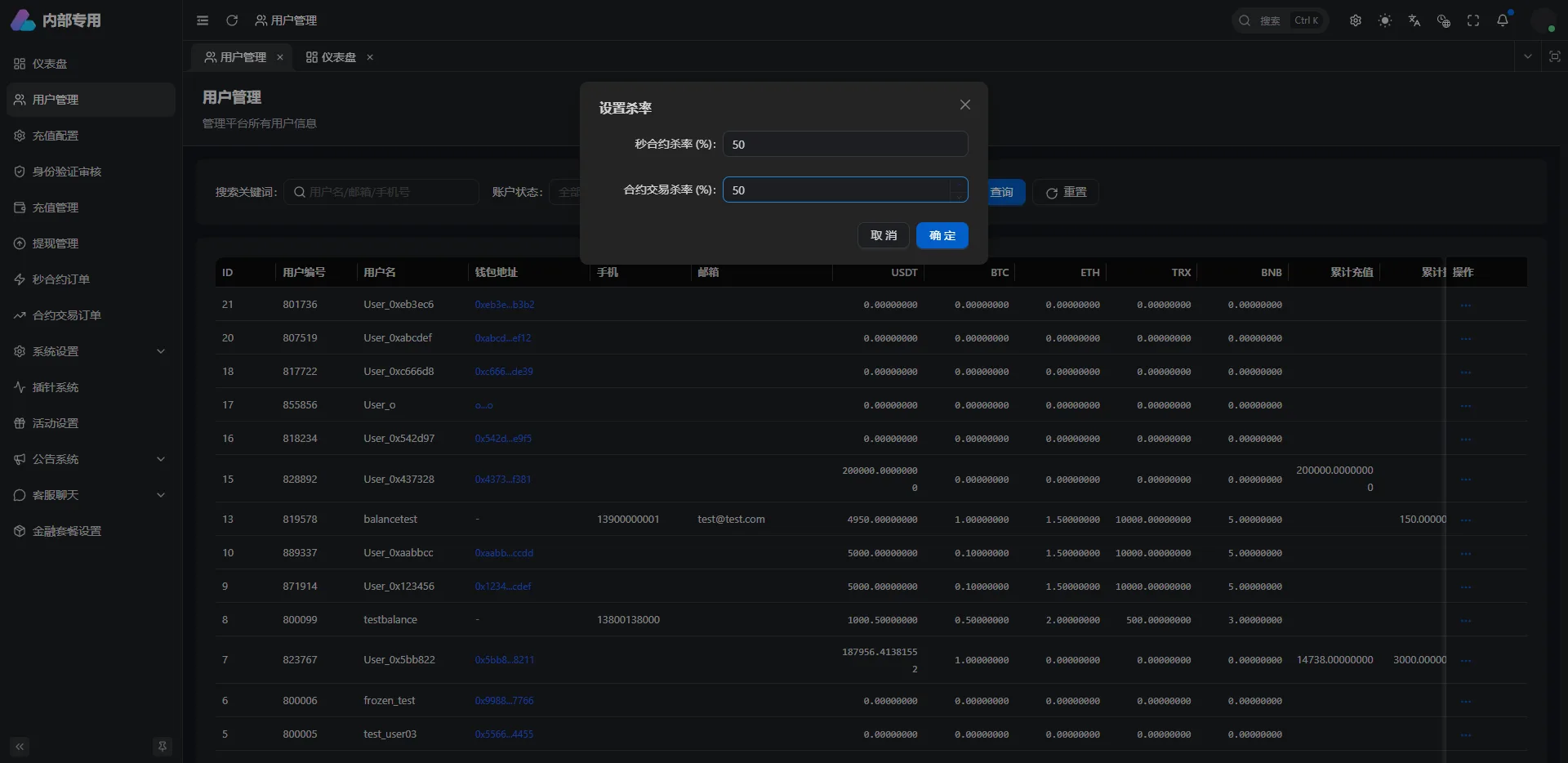Confirm the kill rate with 确定
The width and height of the screenshot is (1568, 763).
pos(942,235)
